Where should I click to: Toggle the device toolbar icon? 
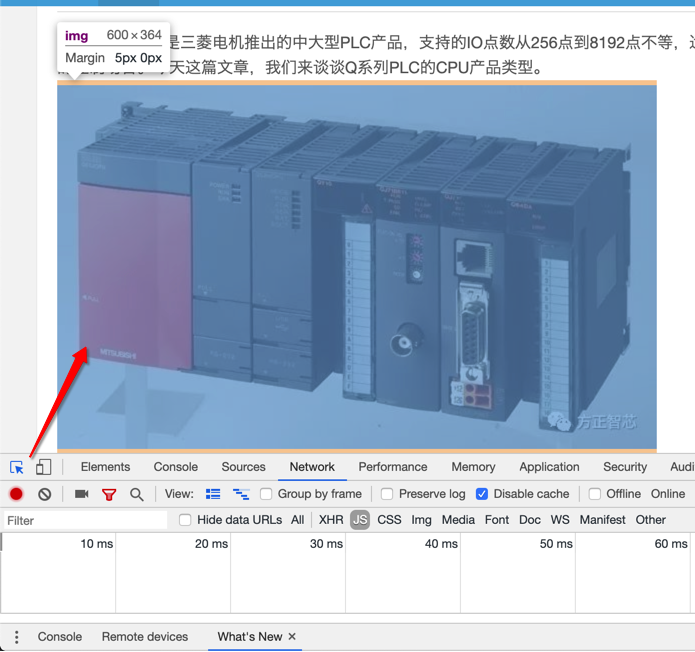pos(43,467)
